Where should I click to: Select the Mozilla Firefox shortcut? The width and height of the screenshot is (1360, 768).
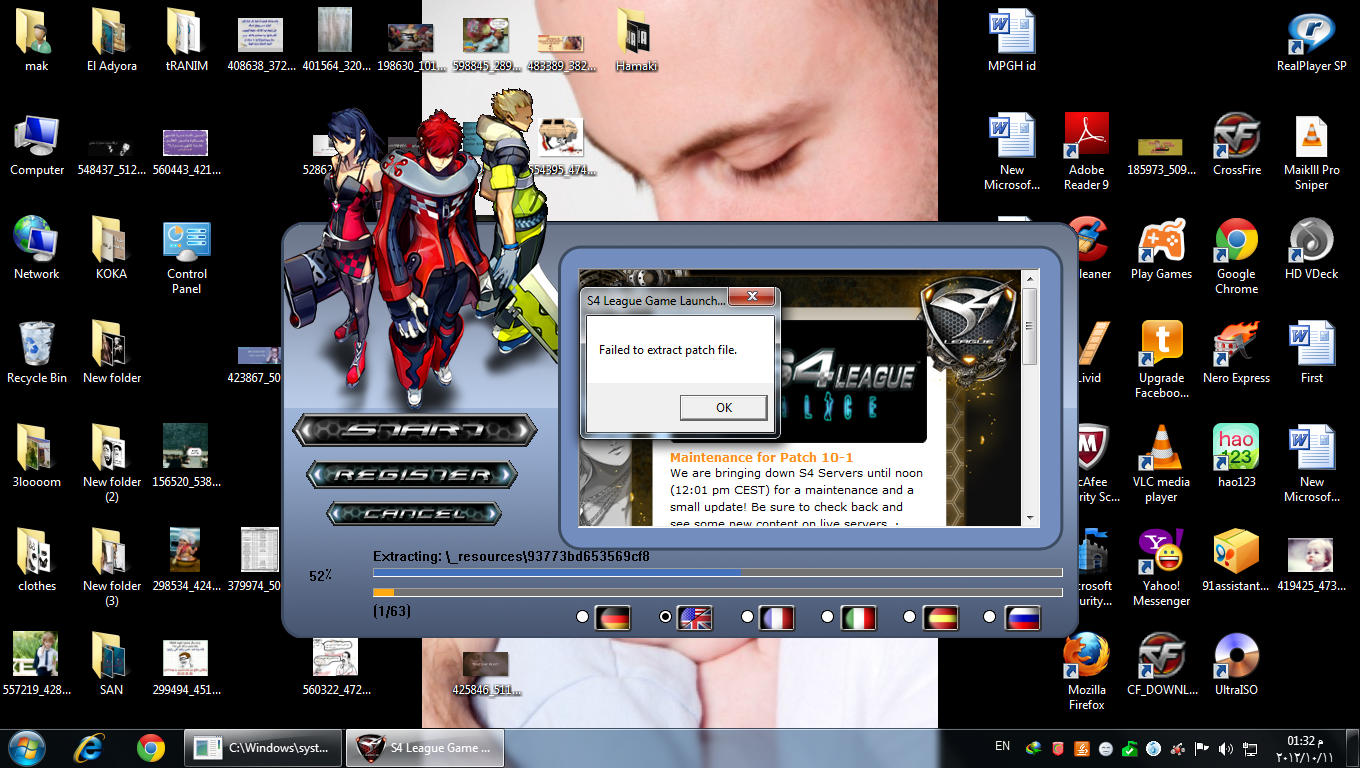1086,673
